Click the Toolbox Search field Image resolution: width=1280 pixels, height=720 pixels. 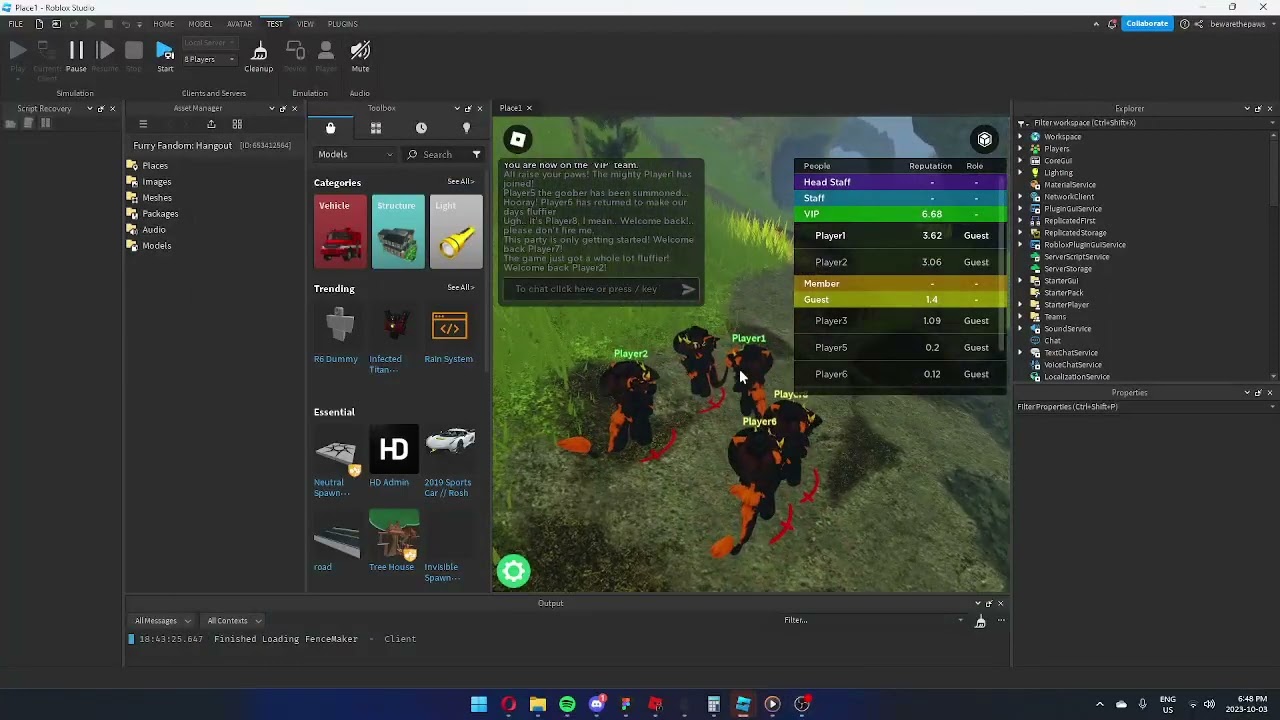pos(435,155)
